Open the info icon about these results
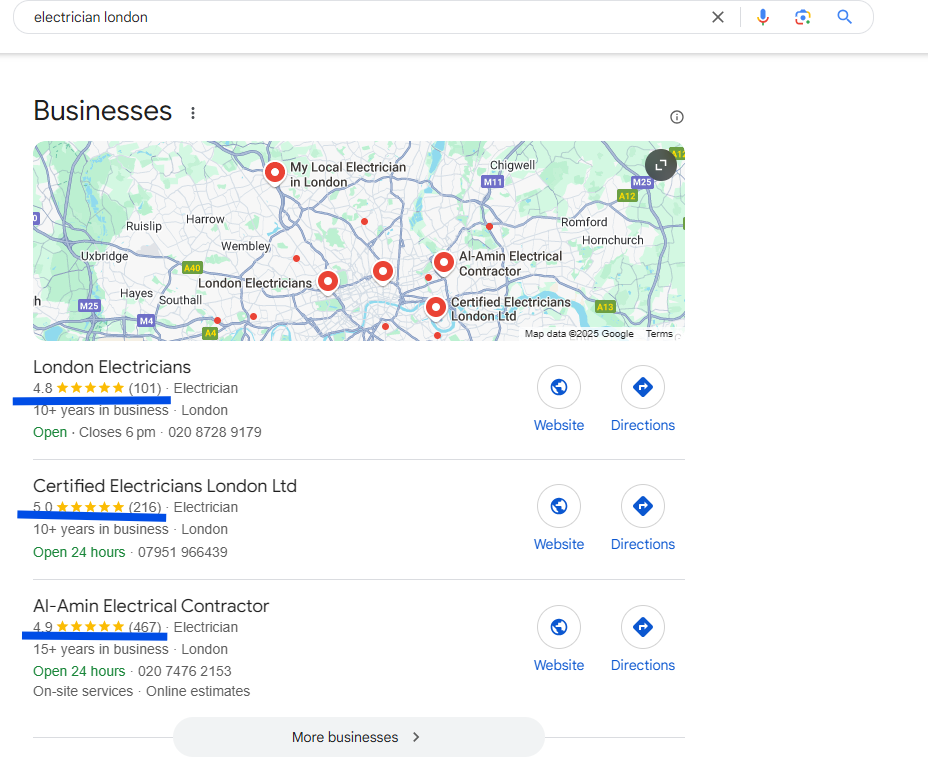Image resolution: width=928 pixels, height=766 pixels. [676, 117]
